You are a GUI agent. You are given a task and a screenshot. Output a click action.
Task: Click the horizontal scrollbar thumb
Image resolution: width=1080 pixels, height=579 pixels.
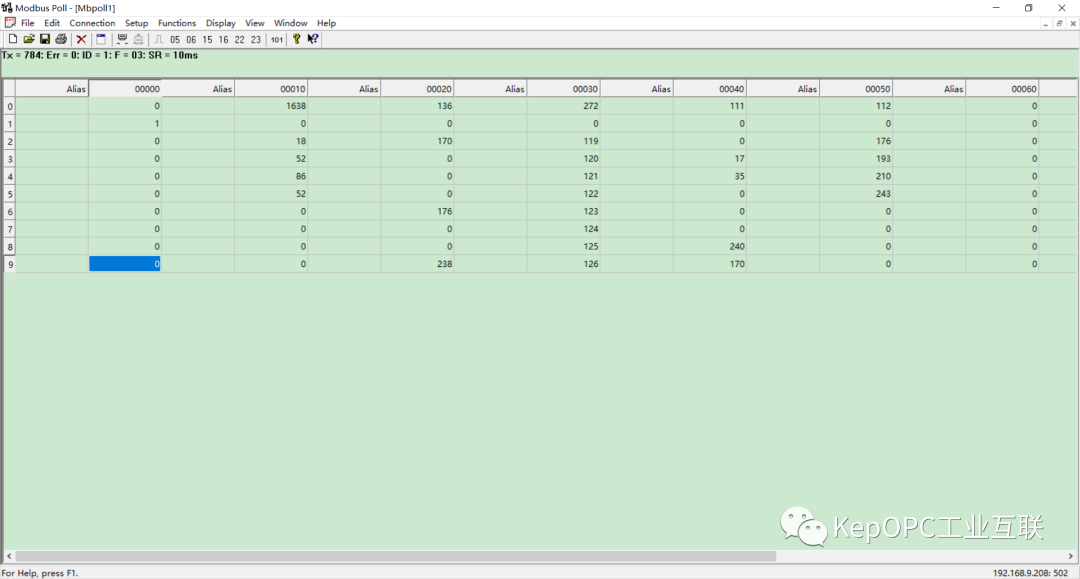click(396, 556)
